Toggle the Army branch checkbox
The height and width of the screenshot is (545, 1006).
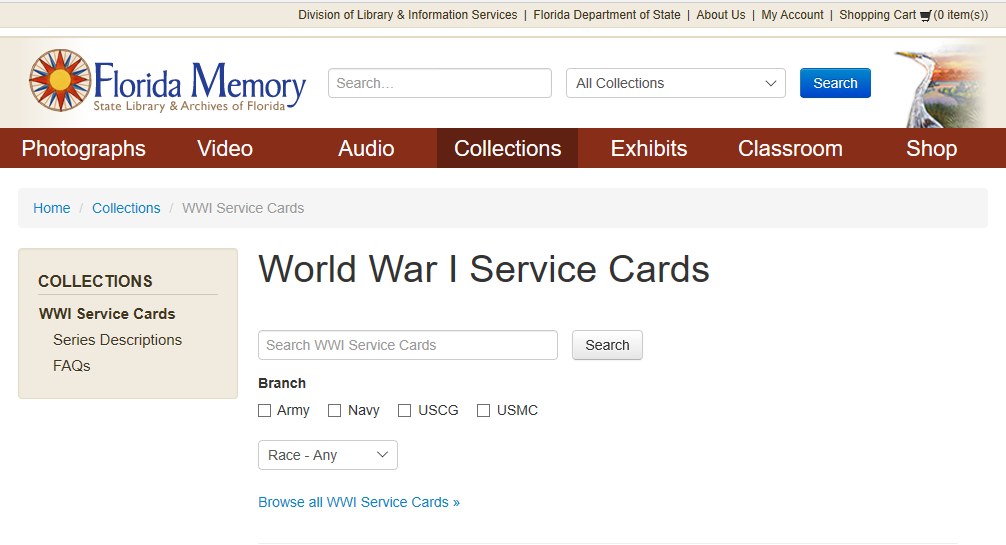pos(264,411)
